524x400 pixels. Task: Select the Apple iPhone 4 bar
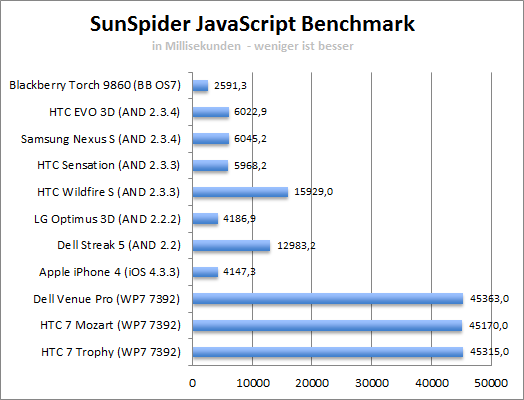pos(205,272)
